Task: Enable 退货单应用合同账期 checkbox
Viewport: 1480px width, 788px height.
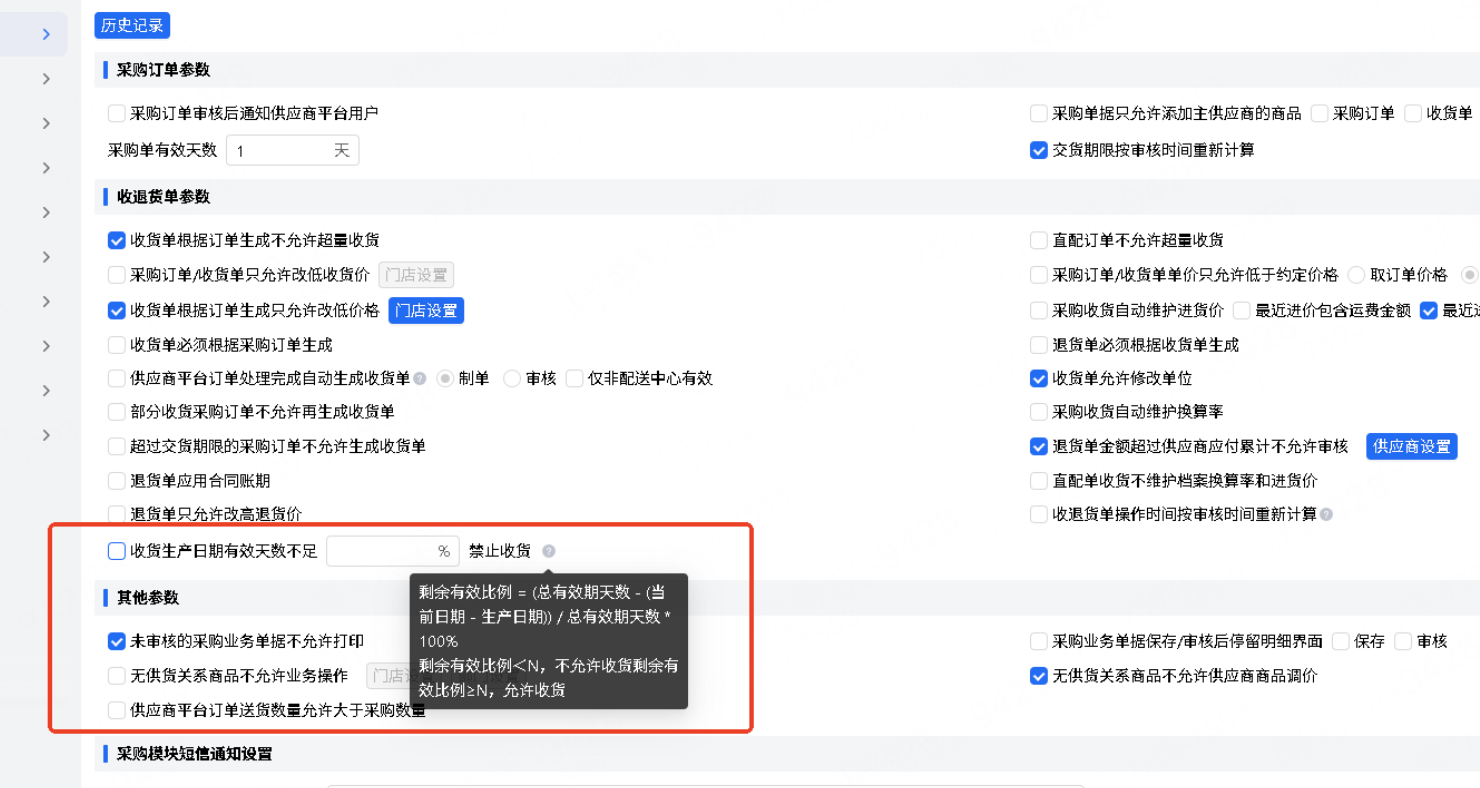Action: click(x=117, y=481)
